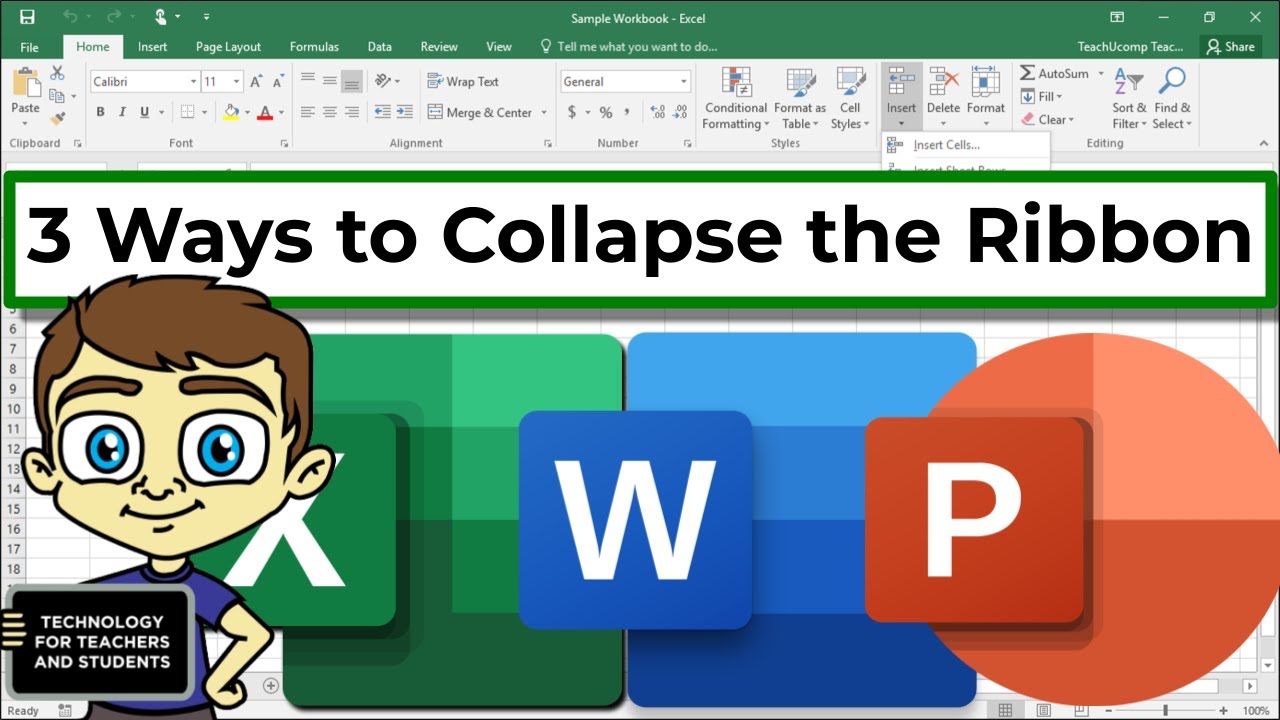The height and width of the screenshot is (720, 1280).
Task: Click the Copy icon
Action: [x=57, y=96]
